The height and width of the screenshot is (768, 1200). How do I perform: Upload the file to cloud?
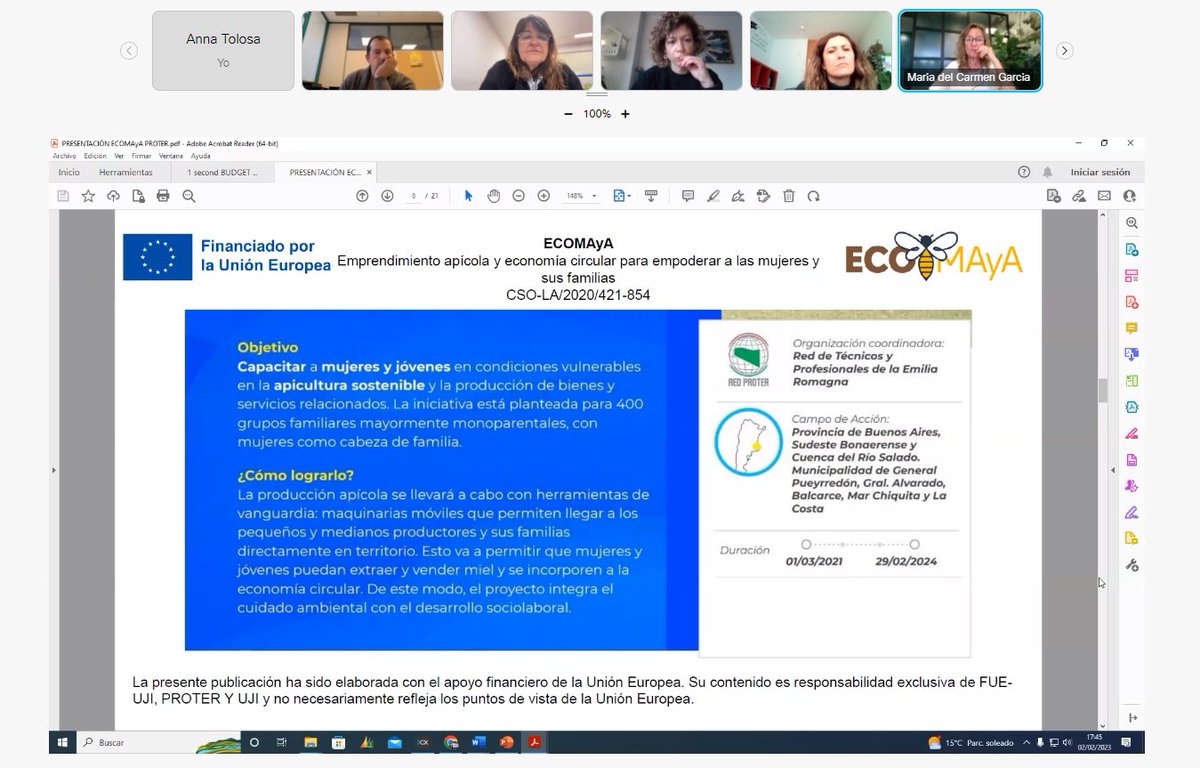[113, 196]
